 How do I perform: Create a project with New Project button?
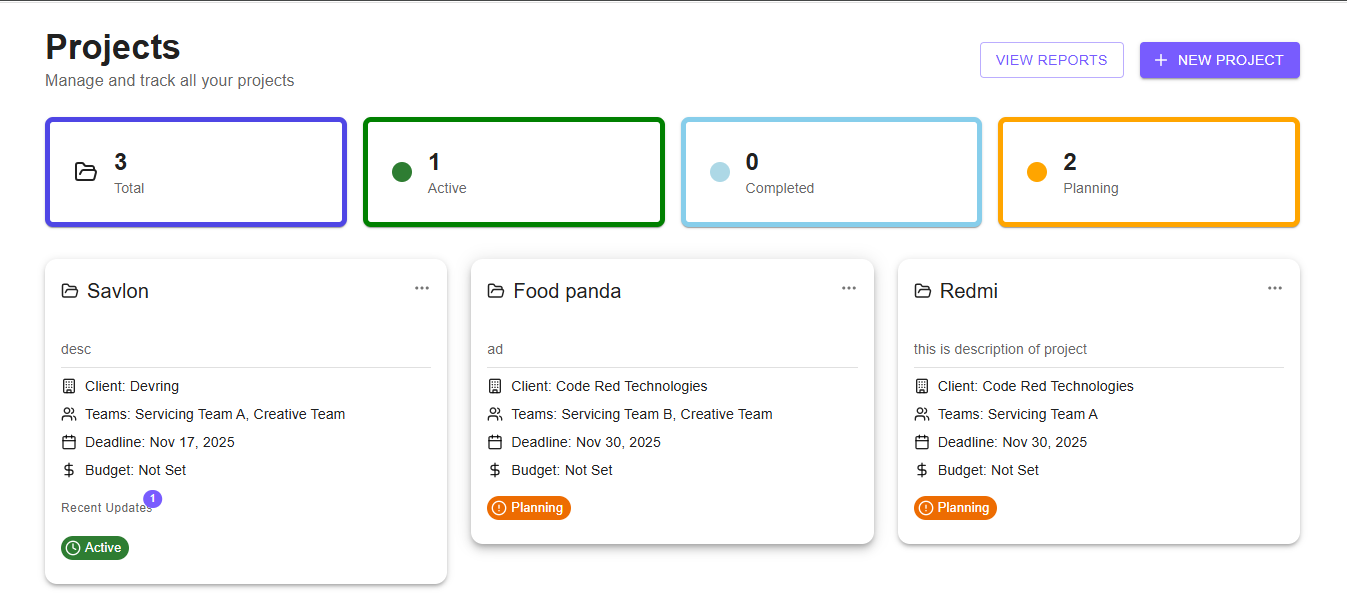1219,60
